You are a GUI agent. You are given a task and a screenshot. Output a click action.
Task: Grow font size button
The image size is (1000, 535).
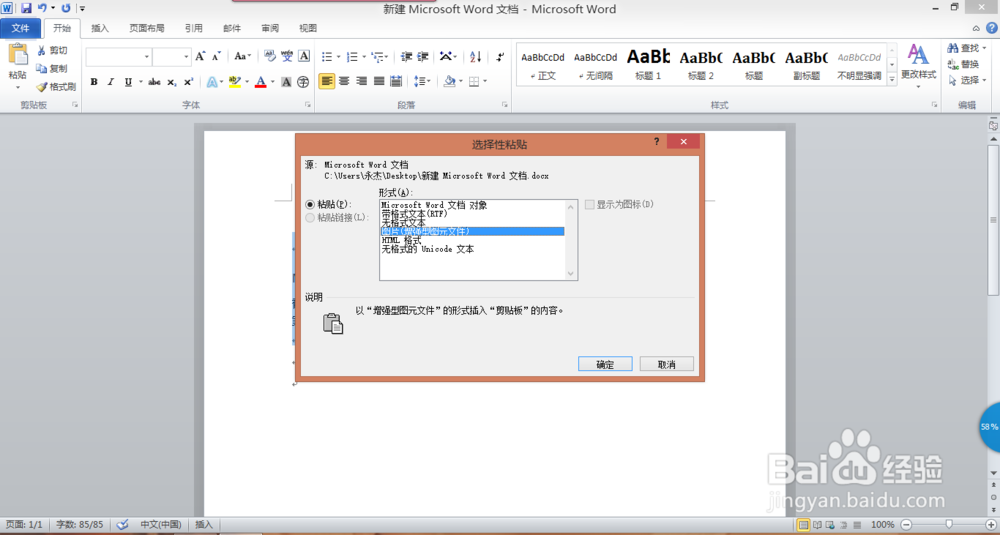point(200,57)
